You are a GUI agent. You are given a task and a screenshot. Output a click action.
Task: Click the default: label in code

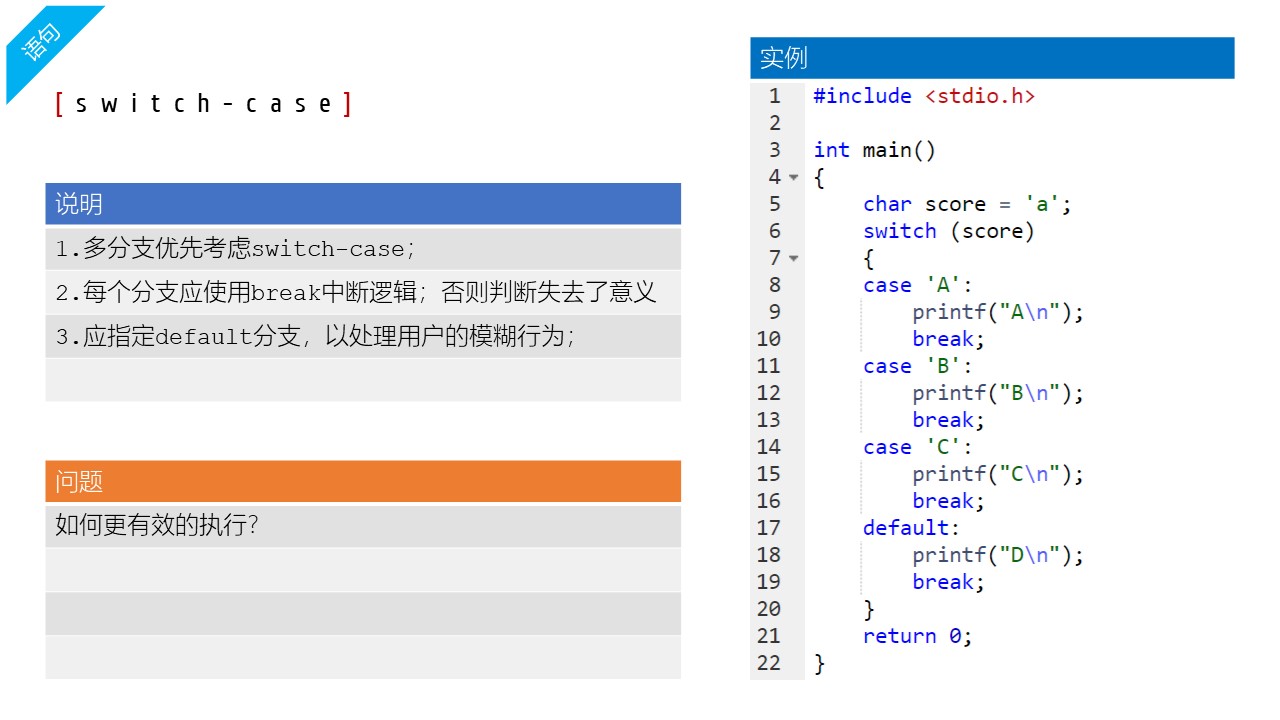pos(910,528)
